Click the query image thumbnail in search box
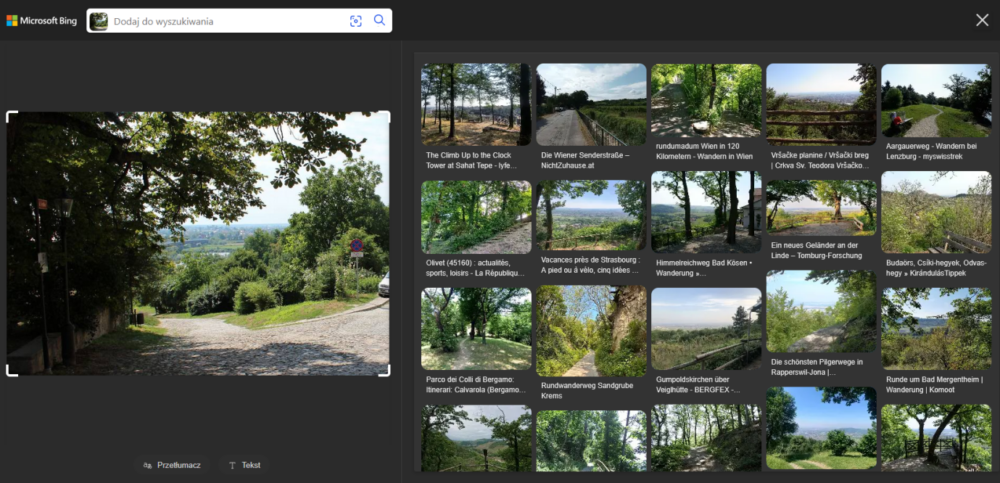 click(x=99, y=21)
